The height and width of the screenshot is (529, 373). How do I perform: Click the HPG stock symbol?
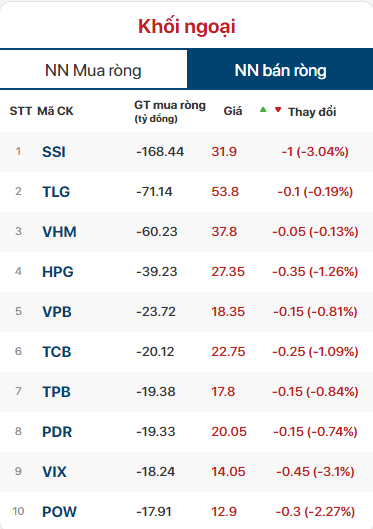58,272
